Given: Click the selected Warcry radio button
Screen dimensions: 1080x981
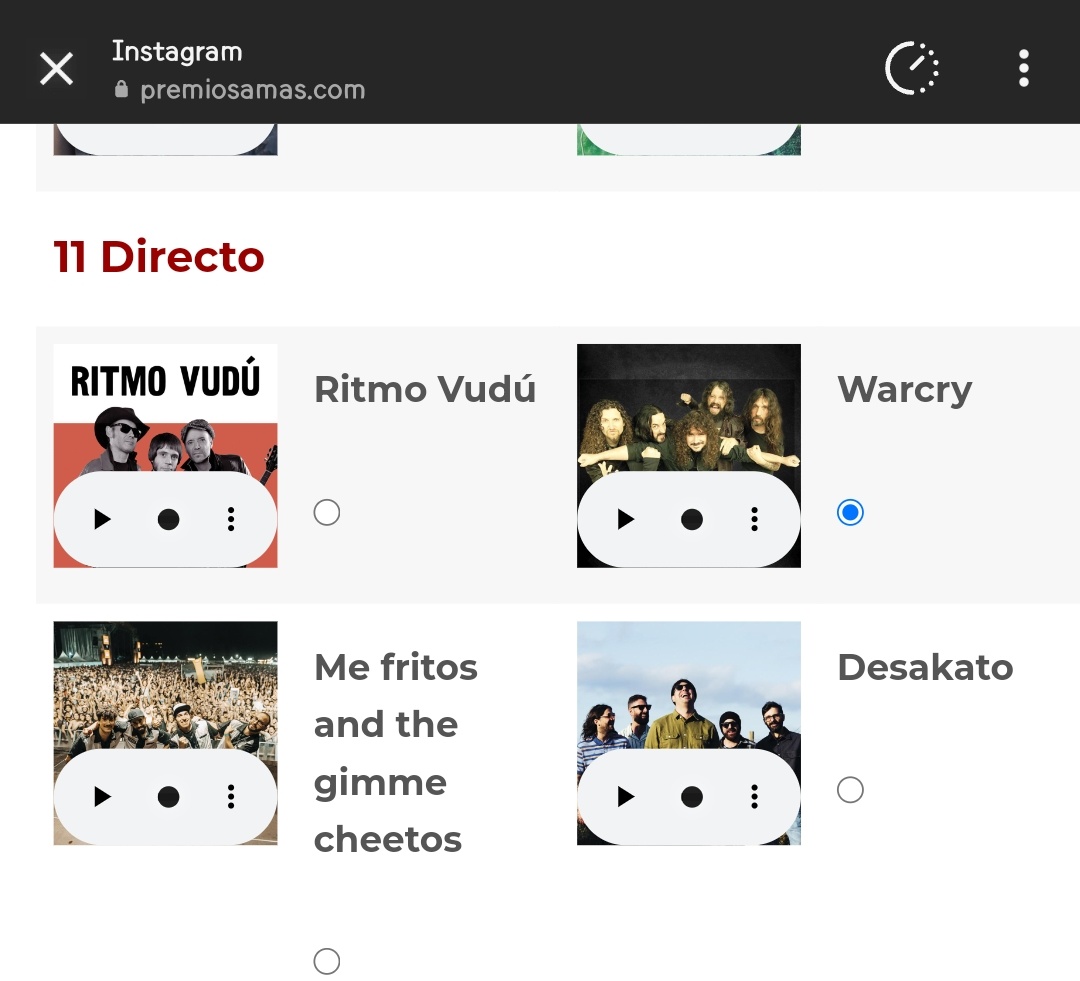Looking at the screenshot, I should pyautogui.click(x=850, y=513).
